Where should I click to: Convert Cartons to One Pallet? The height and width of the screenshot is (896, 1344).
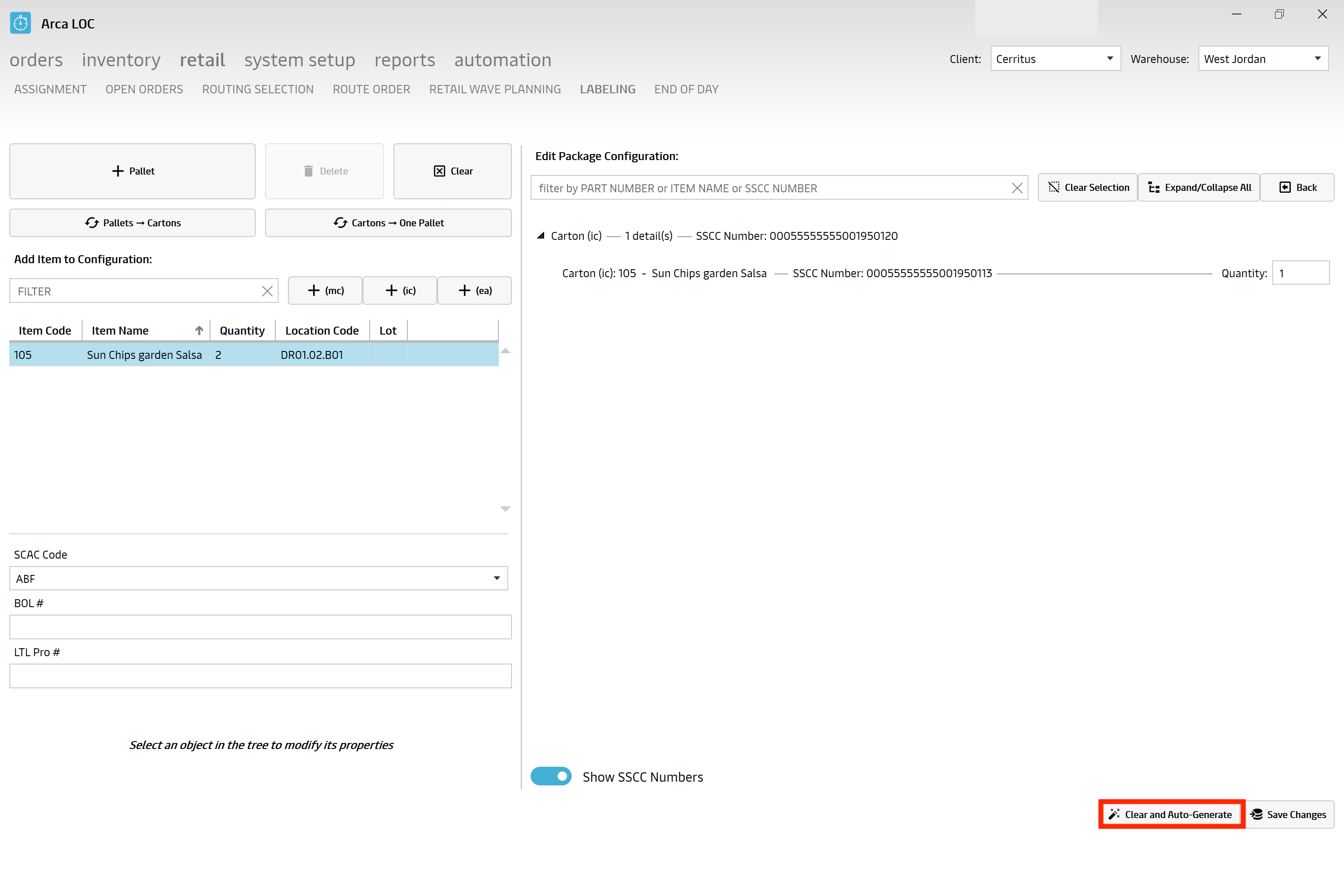pos(389,223)
